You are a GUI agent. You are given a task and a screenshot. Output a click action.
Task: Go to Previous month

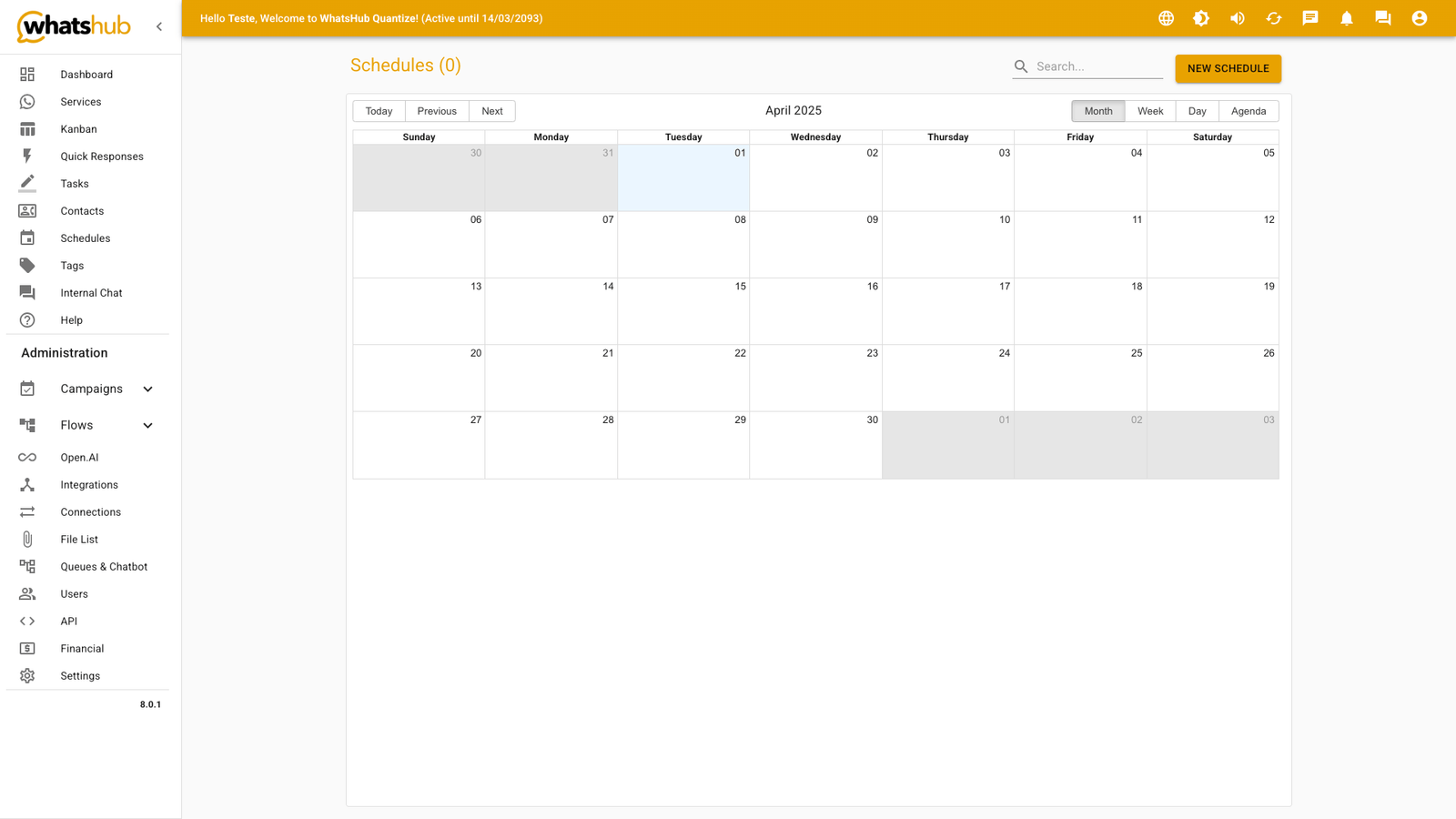point(437,110)
